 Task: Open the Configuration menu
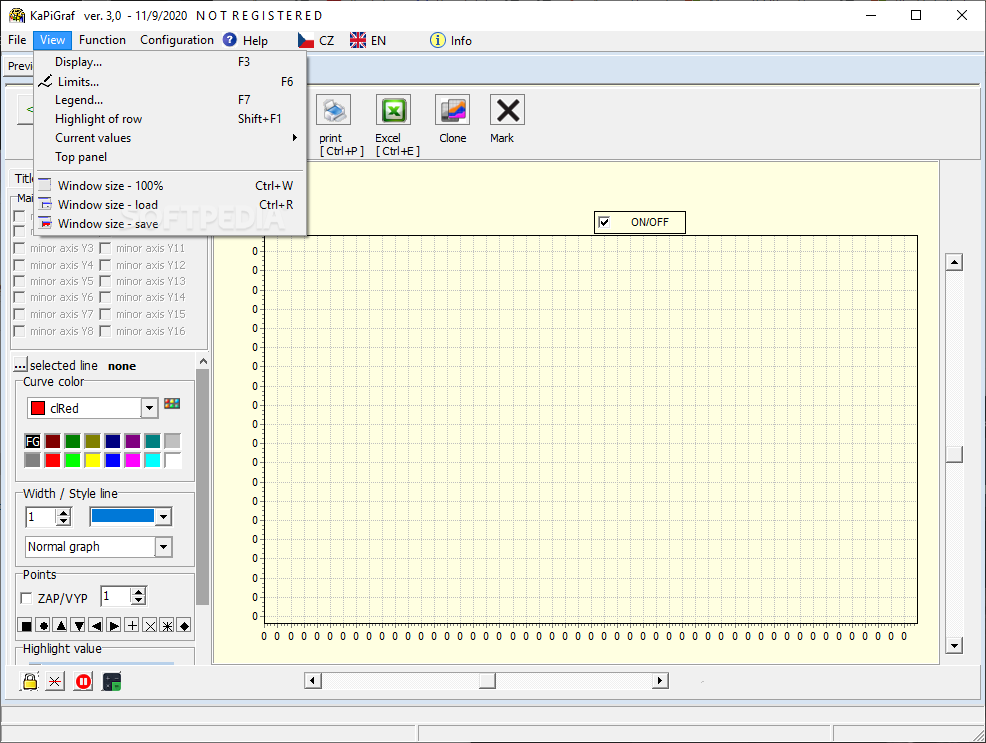pos(177,40)
